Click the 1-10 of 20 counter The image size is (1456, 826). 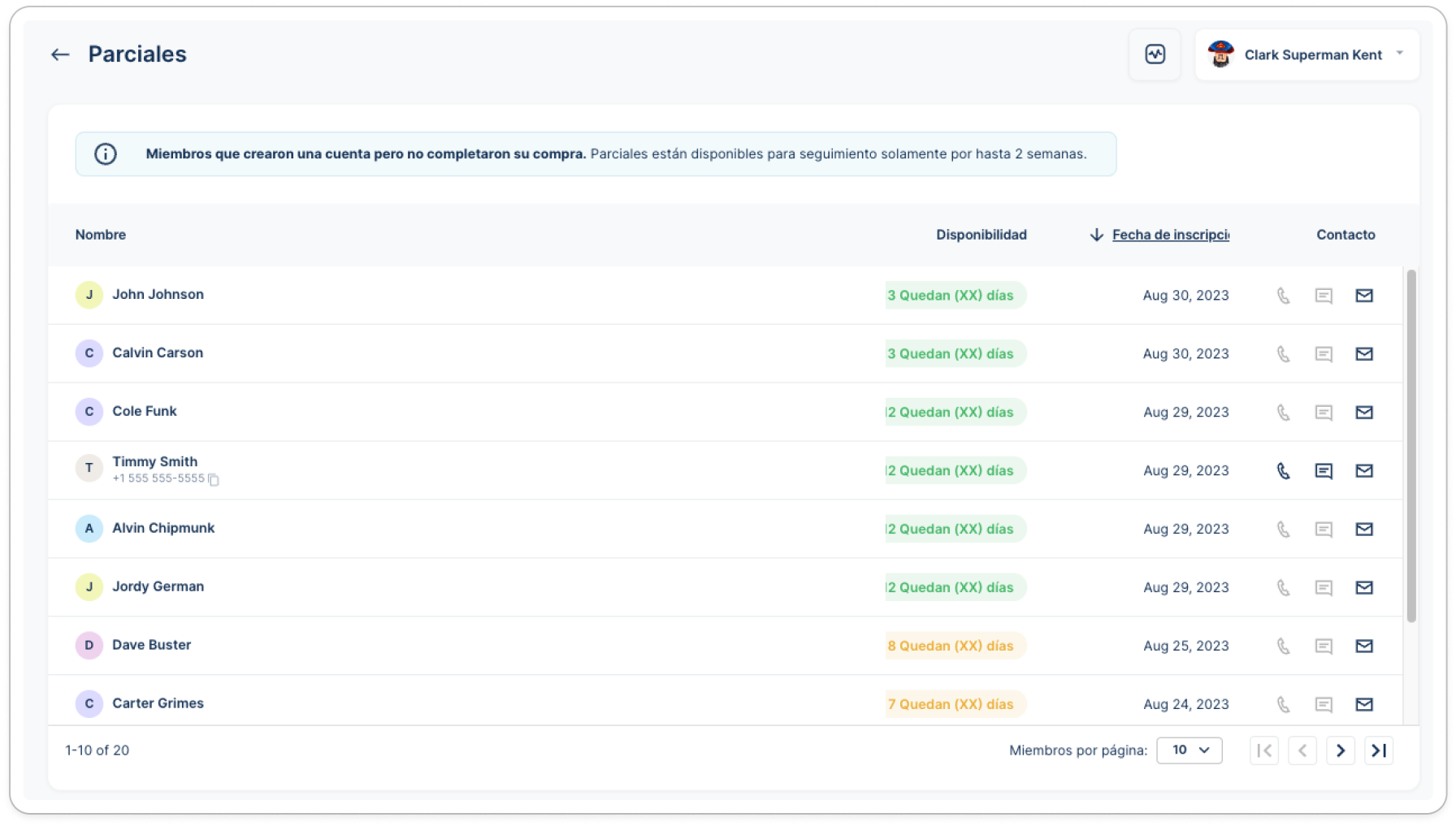(97, 750)
